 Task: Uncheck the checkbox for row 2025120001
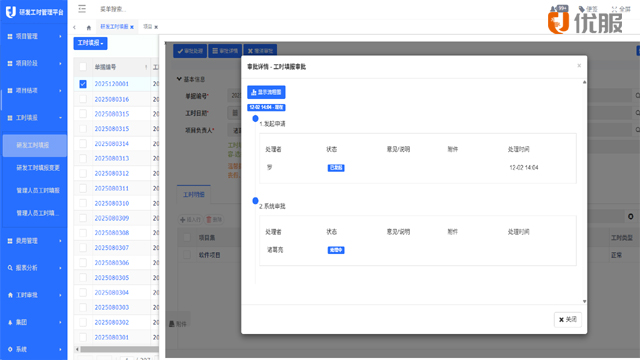click(83, 84)
